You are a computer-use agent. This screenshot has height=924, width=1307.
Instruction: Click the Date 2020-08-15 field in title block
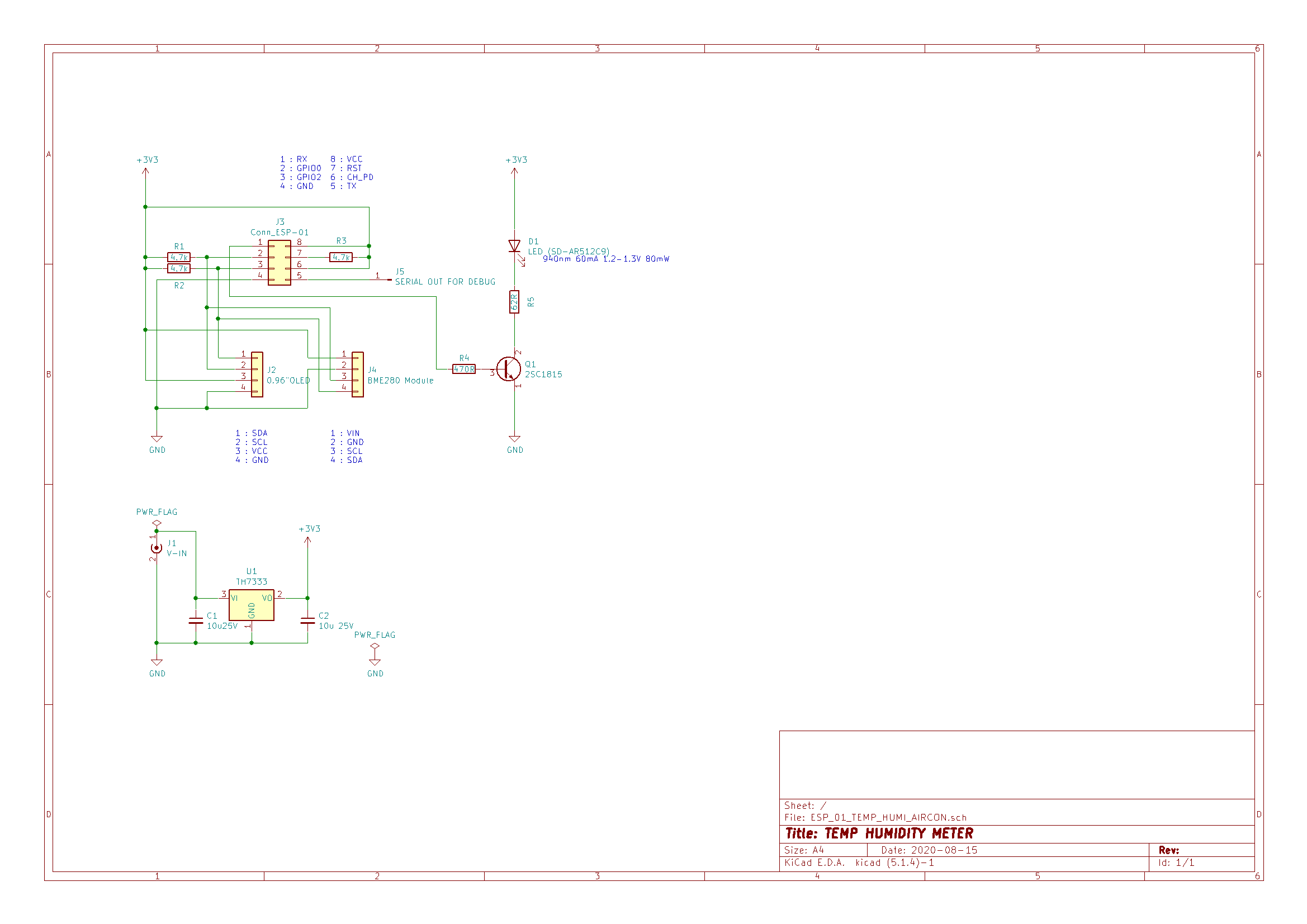click(x=929, y=850)
